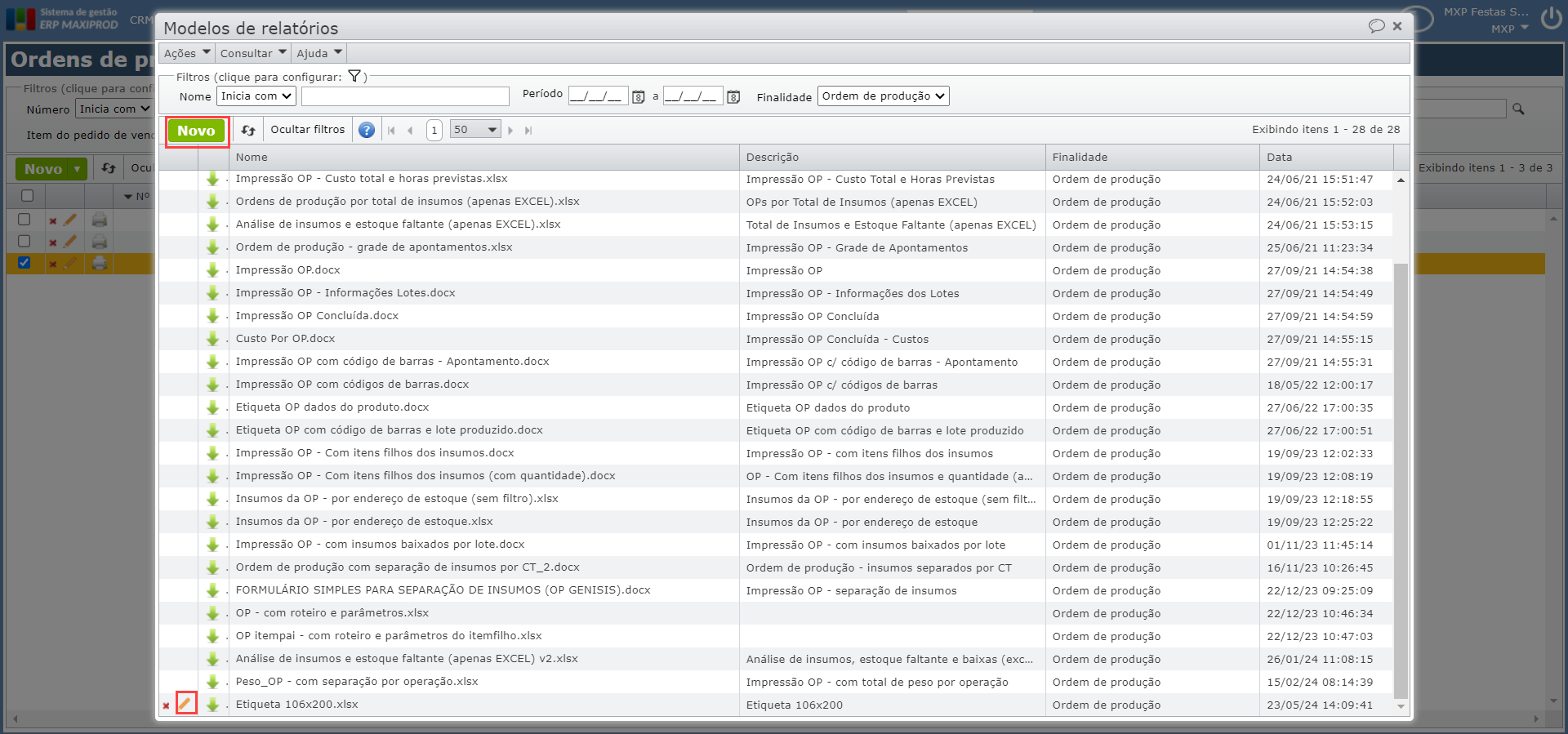Screen dimensions: 1568x734
Task: Open the blue help question mark icon
Action: (367, 130)
